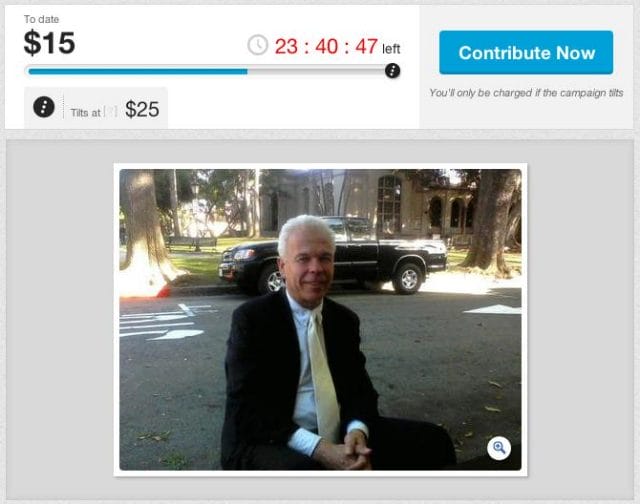Click the clock icon beside the countdown
Screen dimensions: 640x504
tap(258, 45)
